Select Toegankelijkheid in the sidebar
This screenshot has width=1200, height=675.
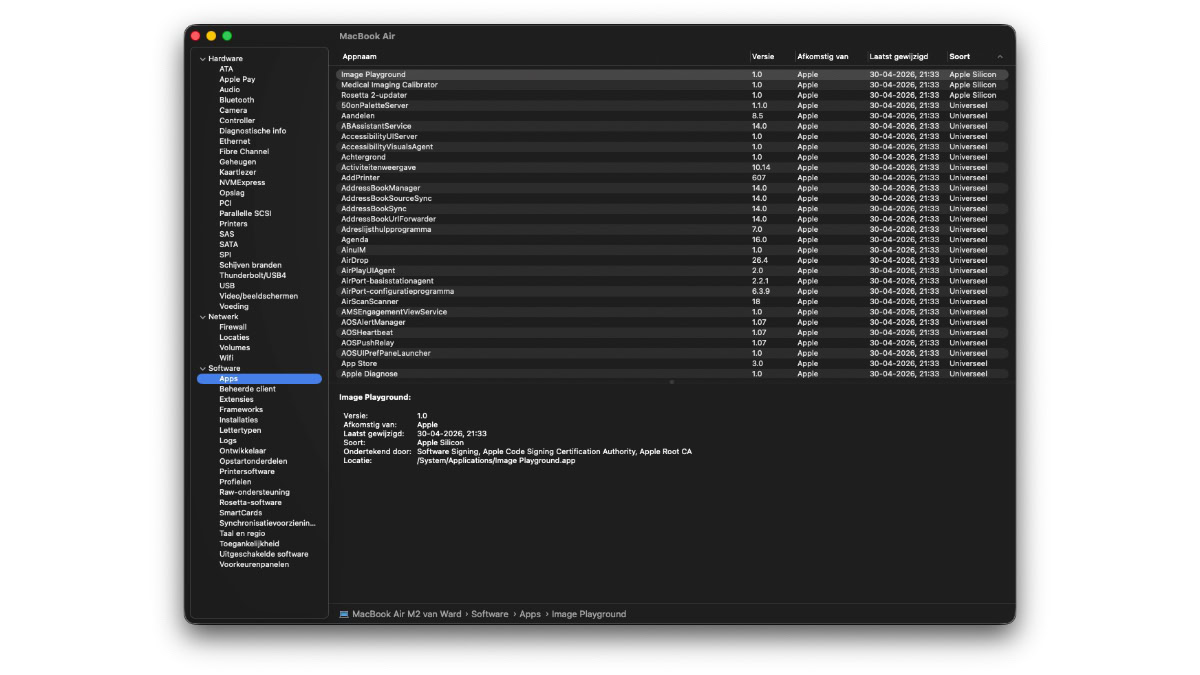pos(249,544)
